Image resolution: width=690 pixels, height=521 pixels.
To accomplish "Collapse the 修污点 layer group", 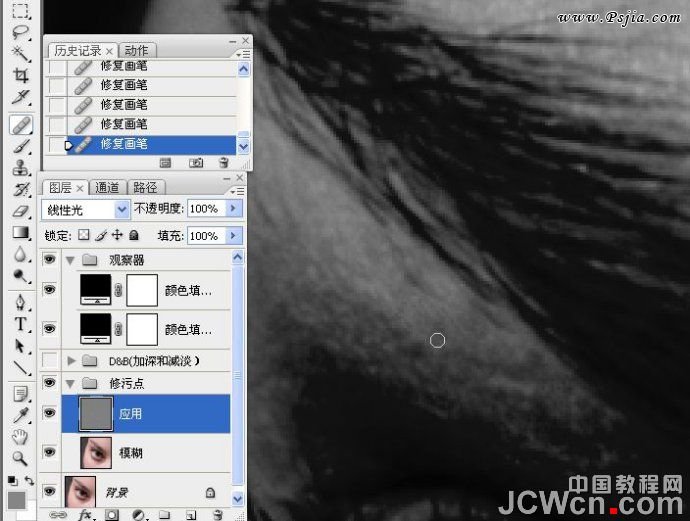I will [x=70, y=384].
